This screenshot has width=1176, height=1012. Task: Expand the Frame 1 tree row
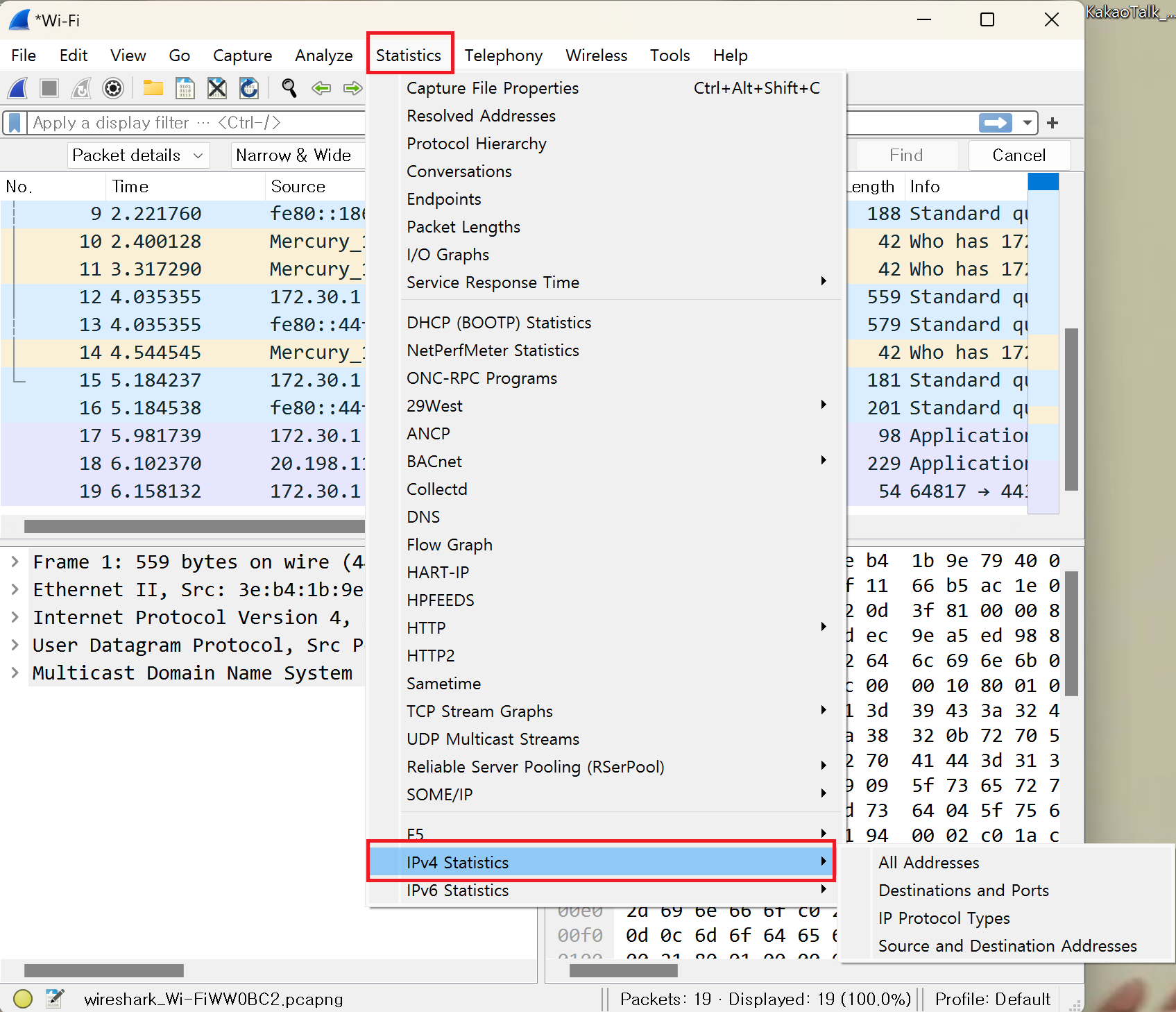coord(15,562)
